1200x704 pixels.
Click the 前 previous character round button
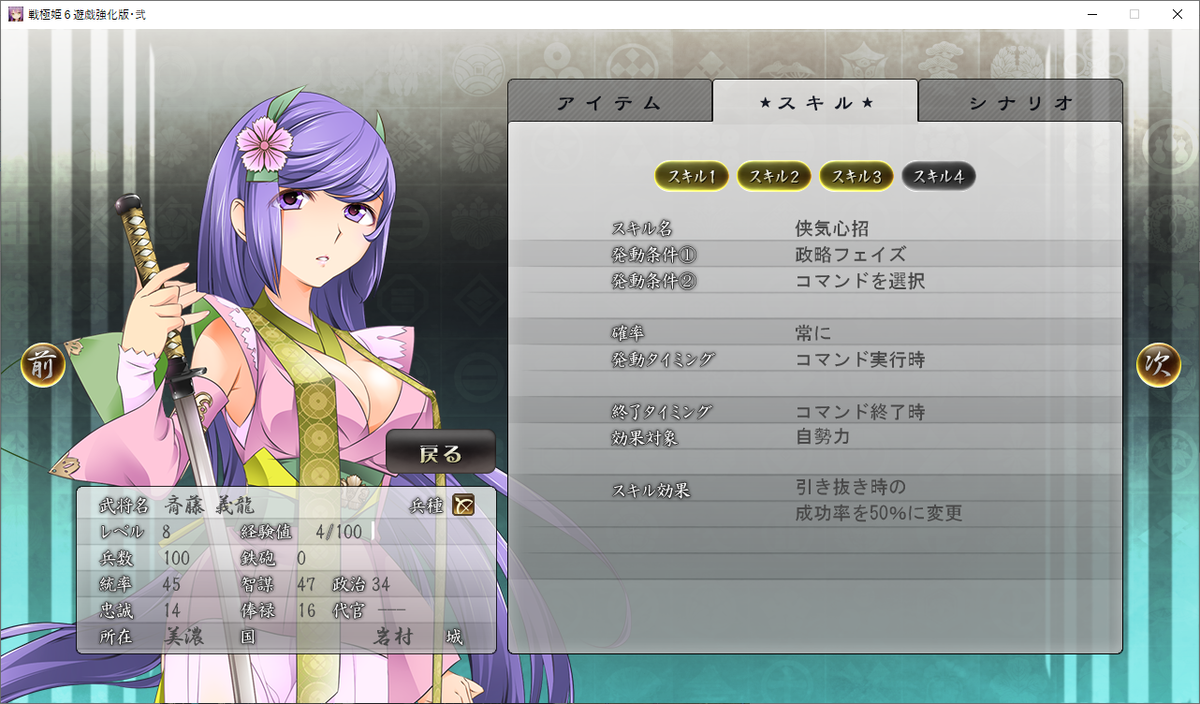[x=43, y=365]
